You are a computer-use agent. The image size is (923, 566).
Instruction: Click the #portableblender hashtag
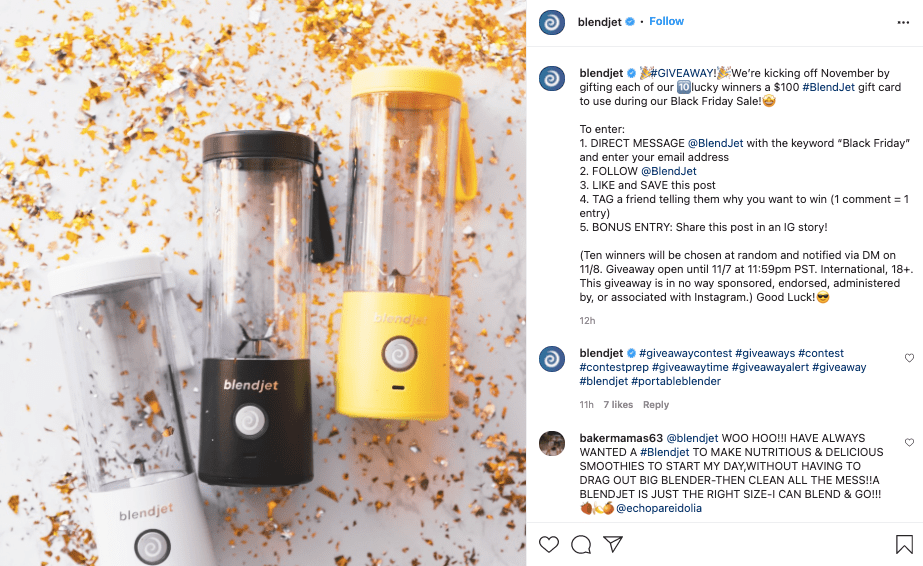click(x=676, y=381)
